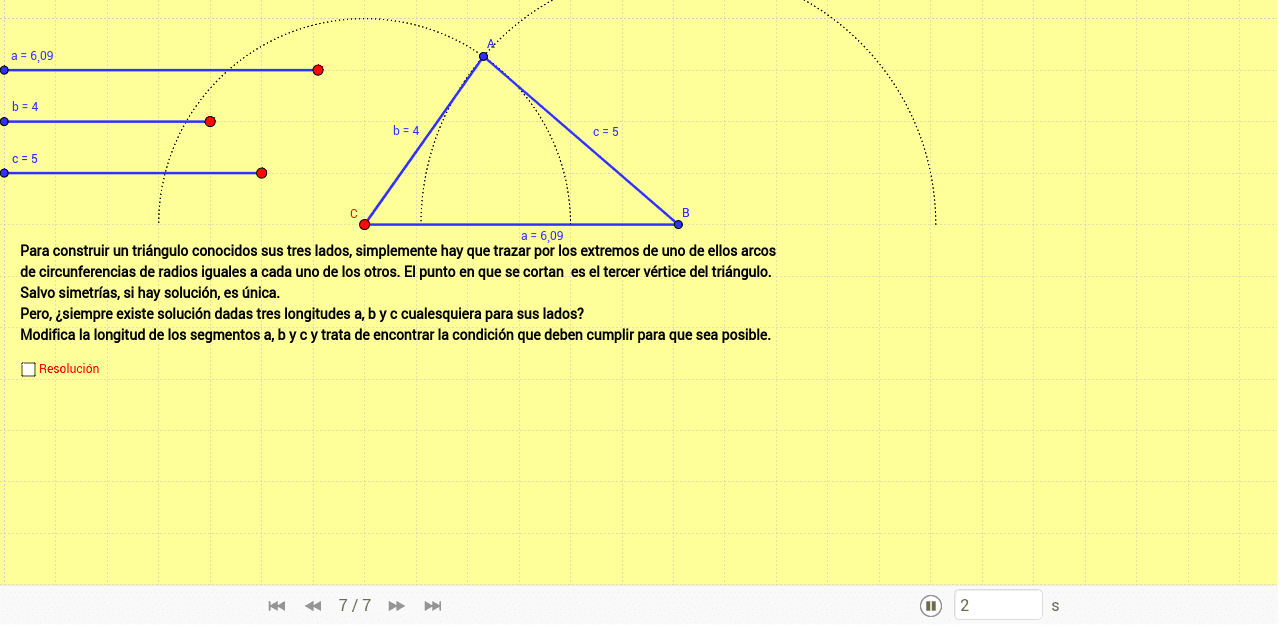Select the red endpoint of segment c
This screenshot has height=625, width=1279.
(262, 173)
